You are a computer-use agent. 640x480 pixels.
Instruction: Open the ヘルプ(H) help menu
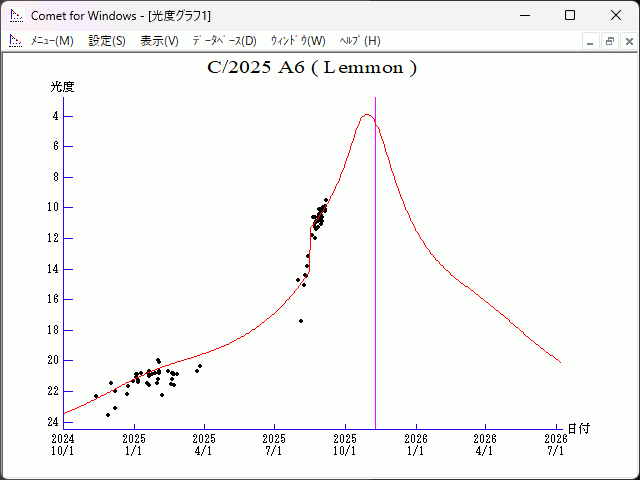[360, 41]
